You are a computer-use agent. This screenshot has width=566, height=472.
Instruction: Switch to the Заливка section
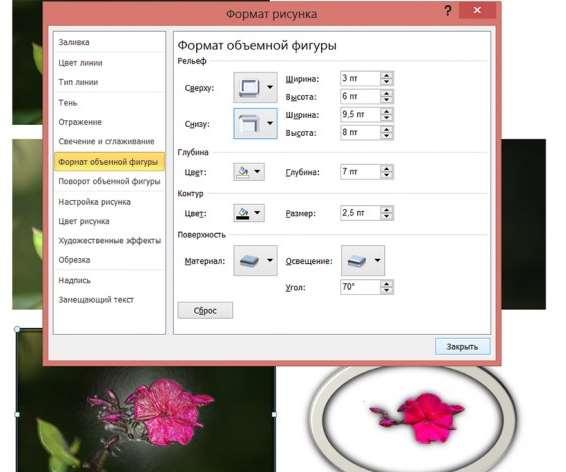tap(74, 42)
